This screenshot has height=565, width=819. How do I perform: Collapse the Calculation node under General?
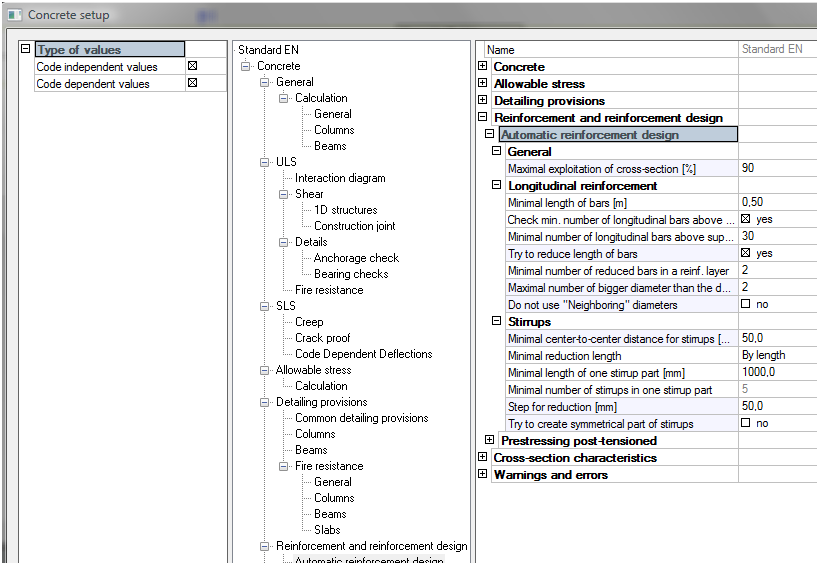pos(283,98)
